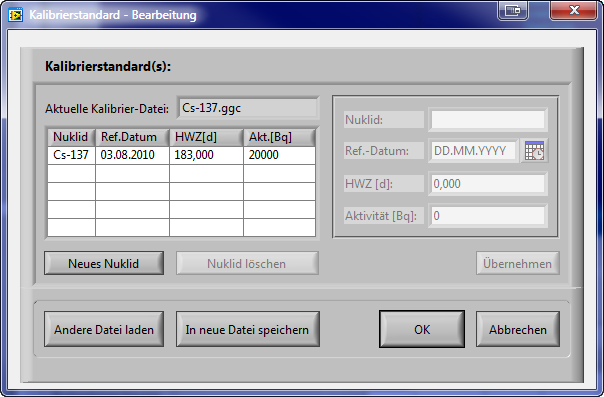Click the Nuklid input field
Viewport: 604px width, 397px height.
[488, 120]
